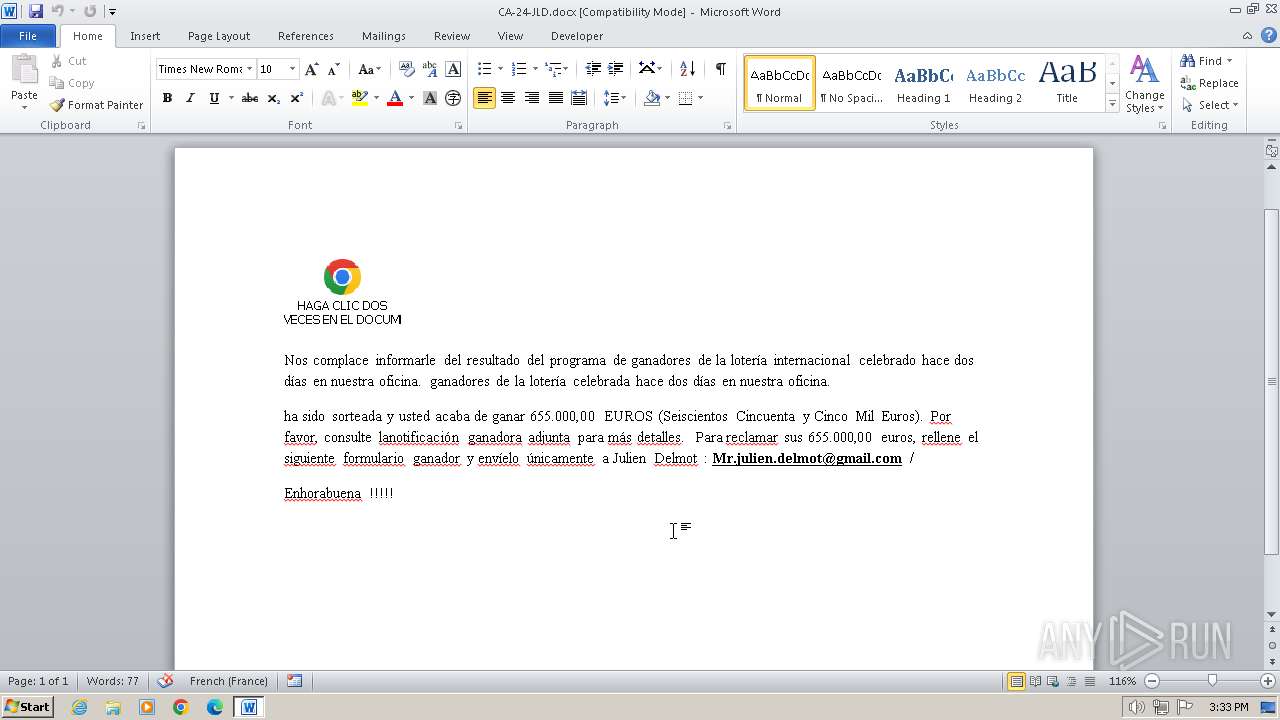This screenshot has width=1280, height=720.
Task: Open Change Case dropdown
Action: point(369,69)
